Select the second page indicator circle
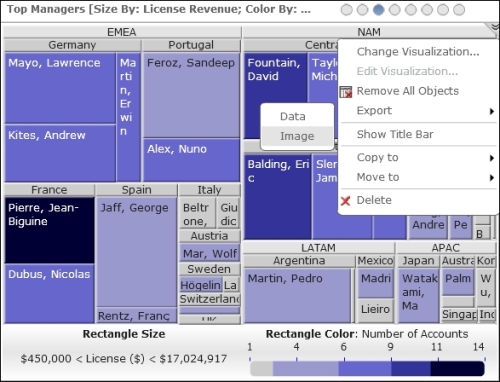The image size is (500, 382). tap(362, 10)
